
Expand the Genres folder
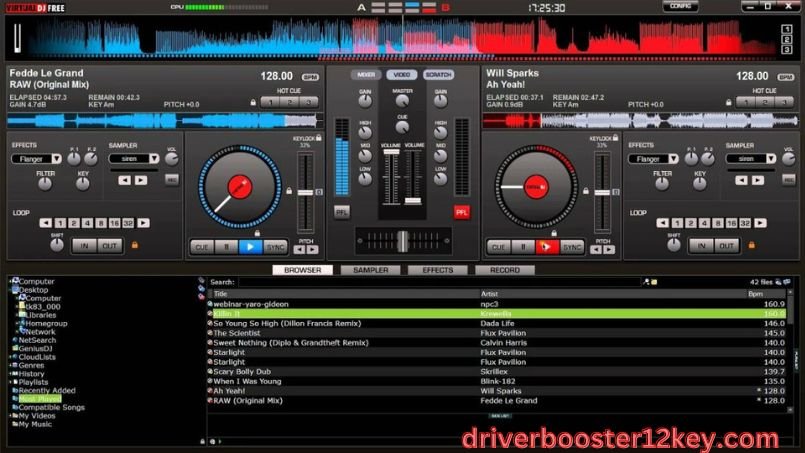[11, 365]
